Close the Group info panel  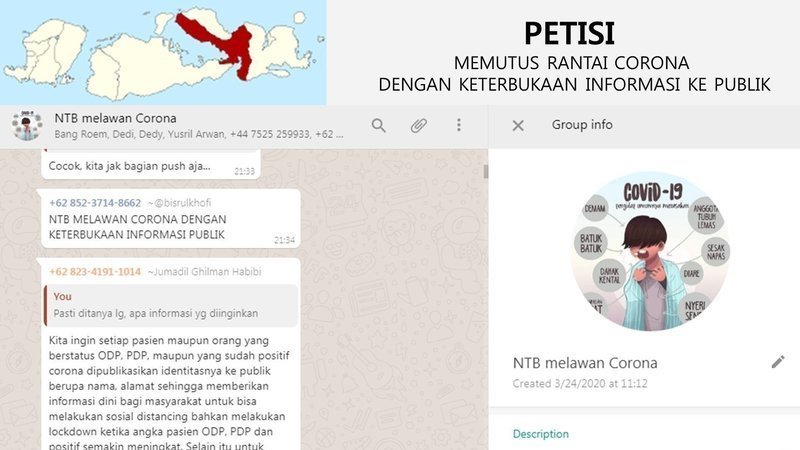coord(518,126)
